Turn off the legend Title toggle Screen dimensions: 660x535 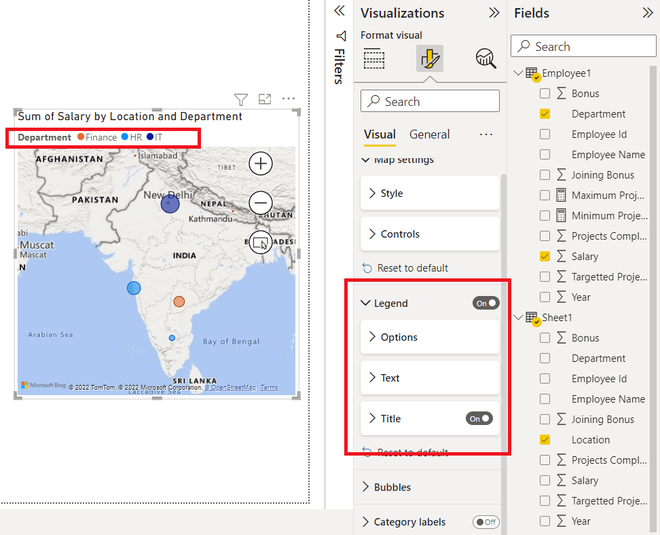(x=479, y=418)
